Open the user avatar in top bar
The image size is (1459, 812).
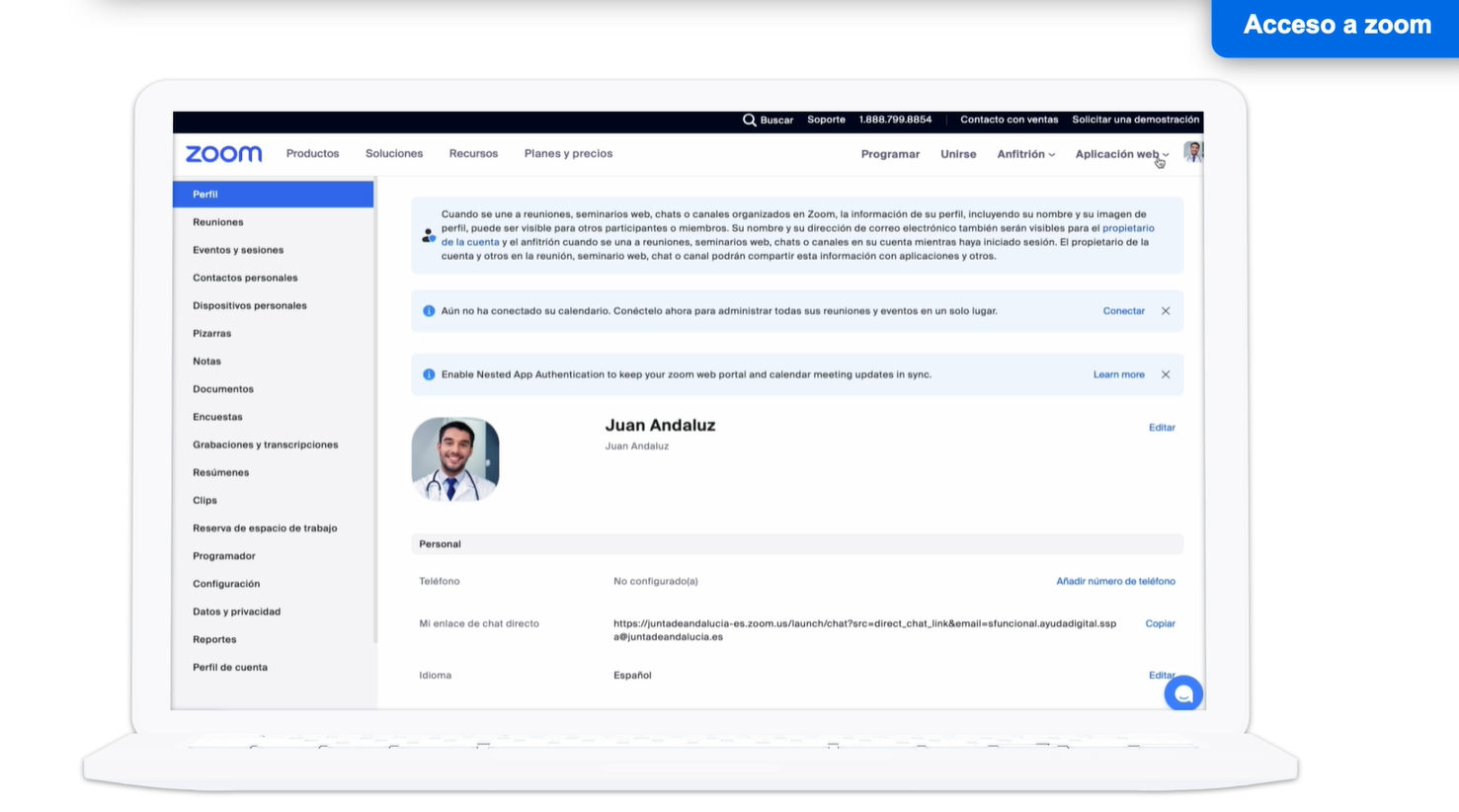[1193, 152]
